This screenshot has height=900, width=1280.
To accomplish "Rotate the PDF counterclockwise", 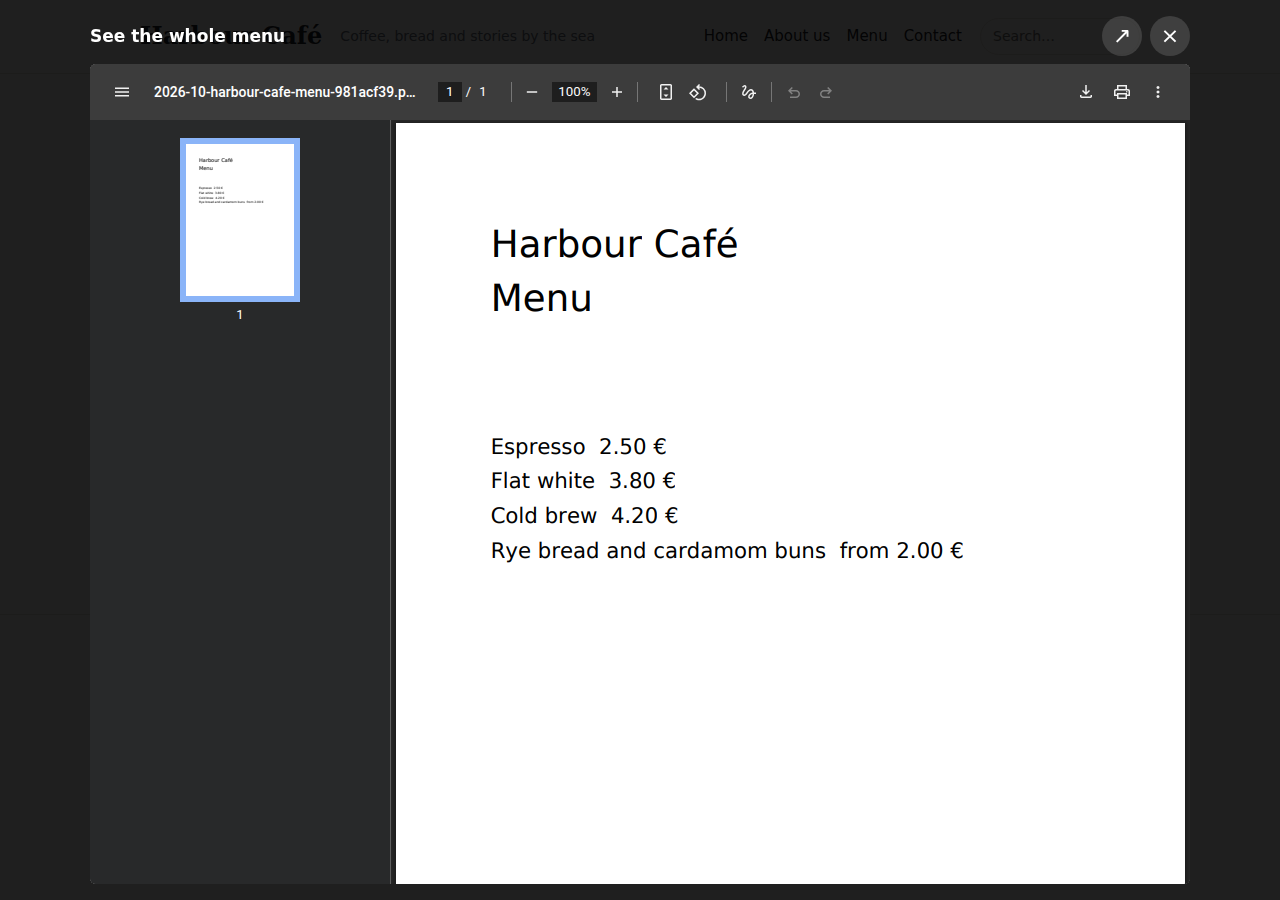I will click(x=698, y=92).
